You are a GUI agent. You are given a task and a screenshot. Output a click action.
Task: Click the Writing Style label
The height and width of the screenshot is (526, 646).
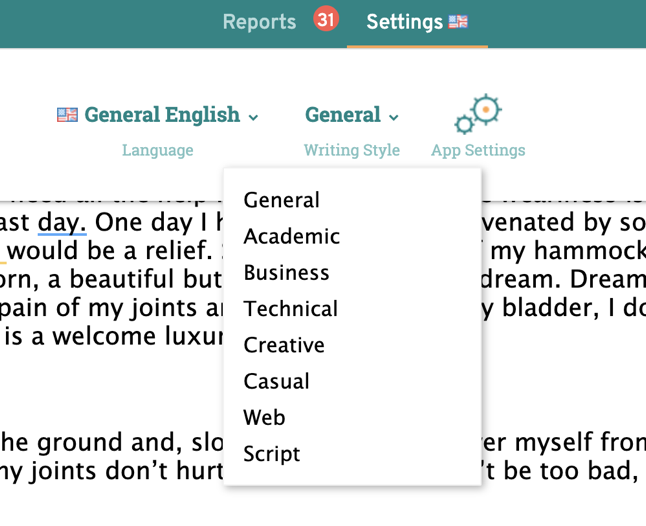(x=351, y=150)
